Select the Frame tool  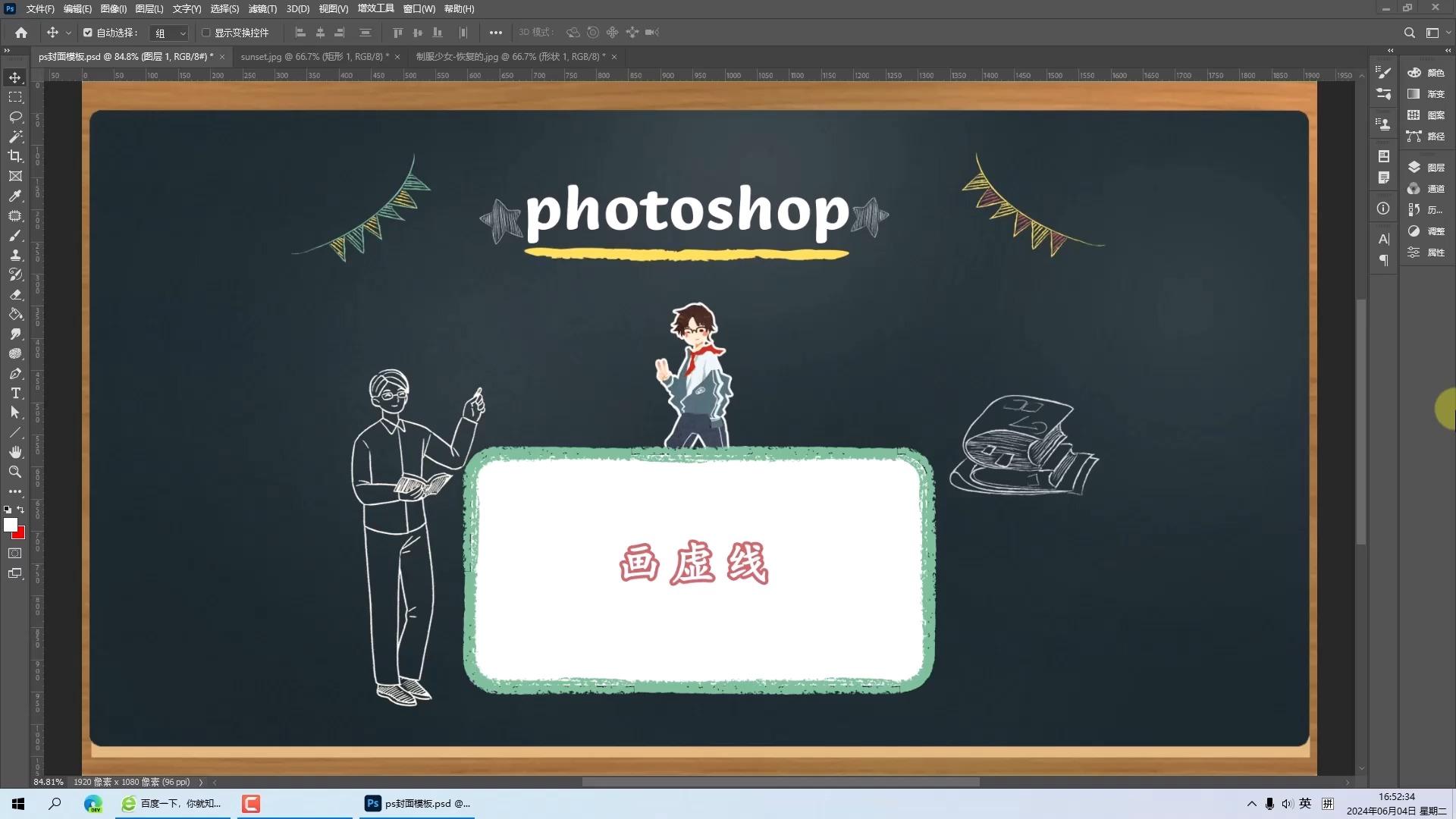point(15,176)
